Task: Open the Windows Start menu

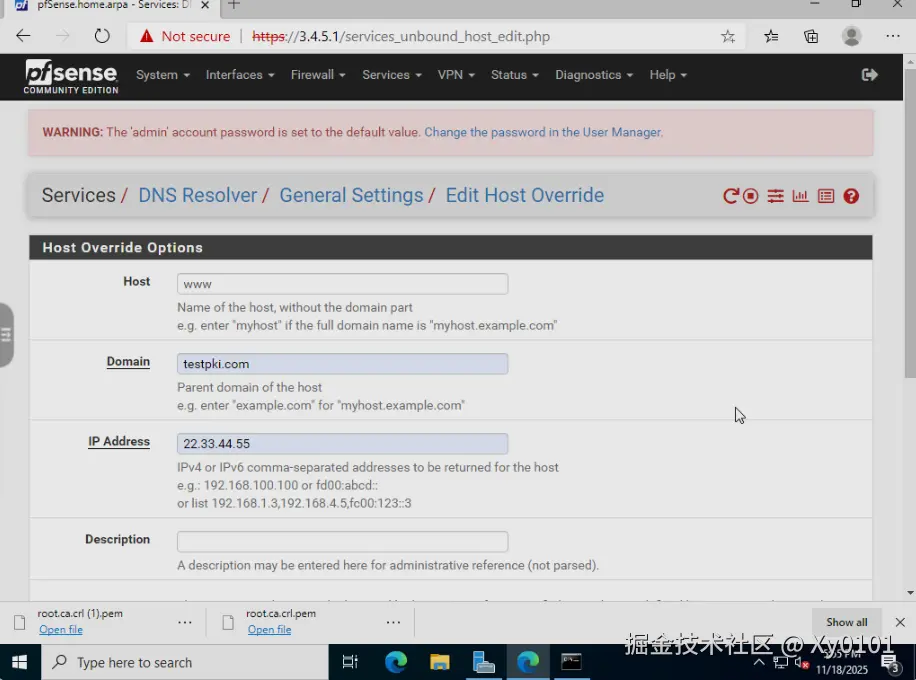Action: [19, 662]
